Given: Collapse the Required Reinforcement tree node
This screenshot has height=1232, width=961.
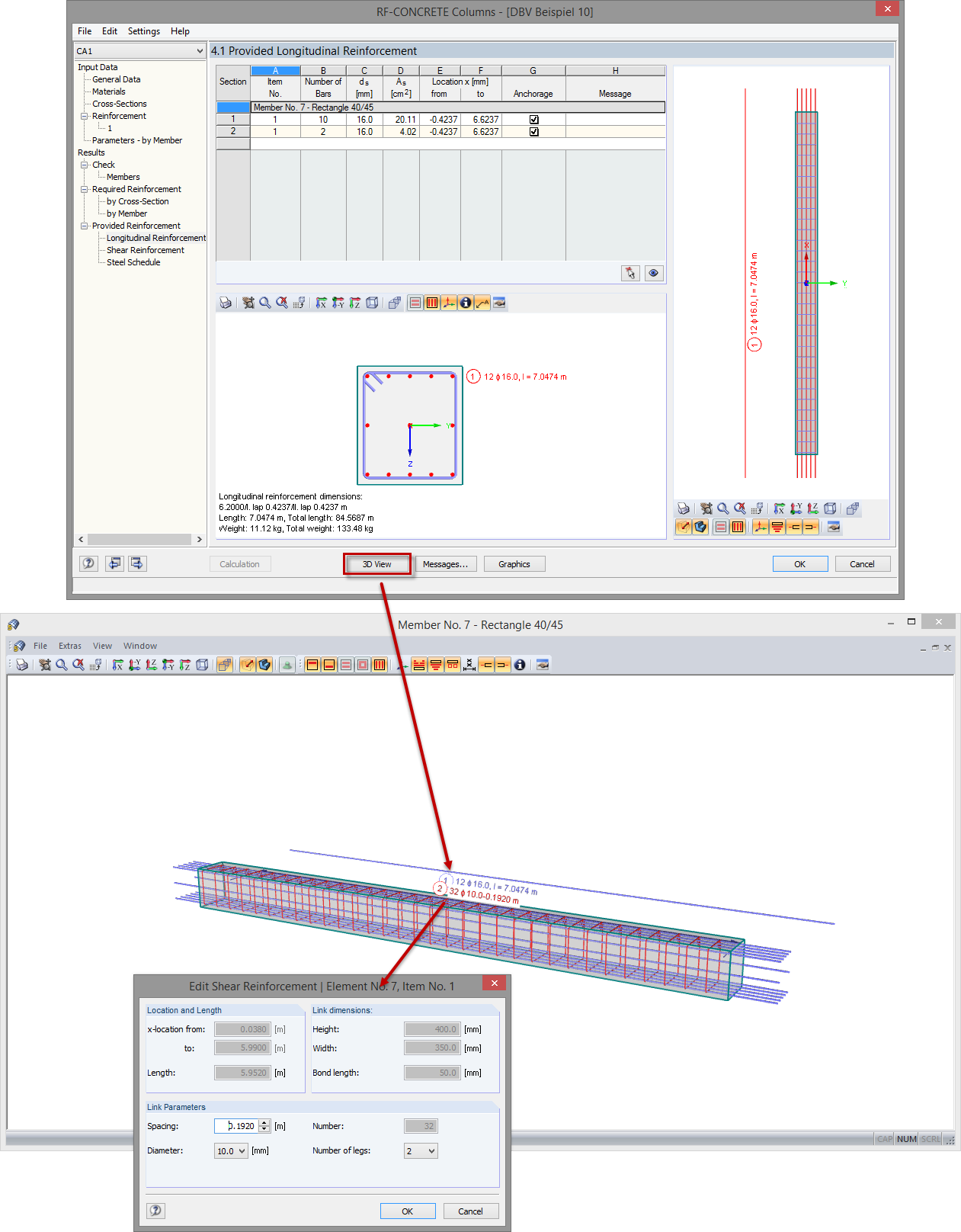Looking at the screenshot, I should (x=85, y=189).
